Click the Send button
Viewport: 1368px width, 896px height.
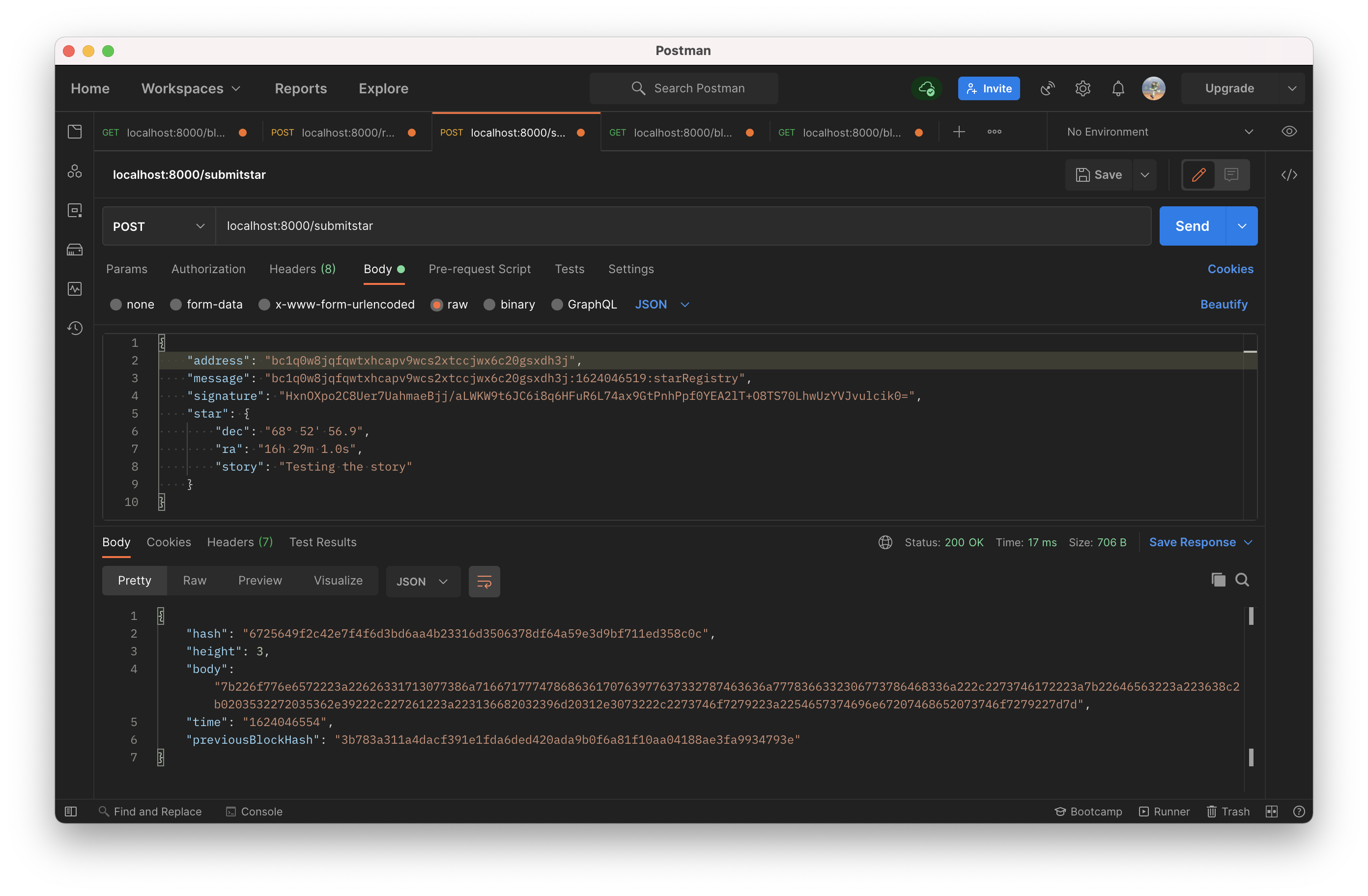(x=1192, y=226)
